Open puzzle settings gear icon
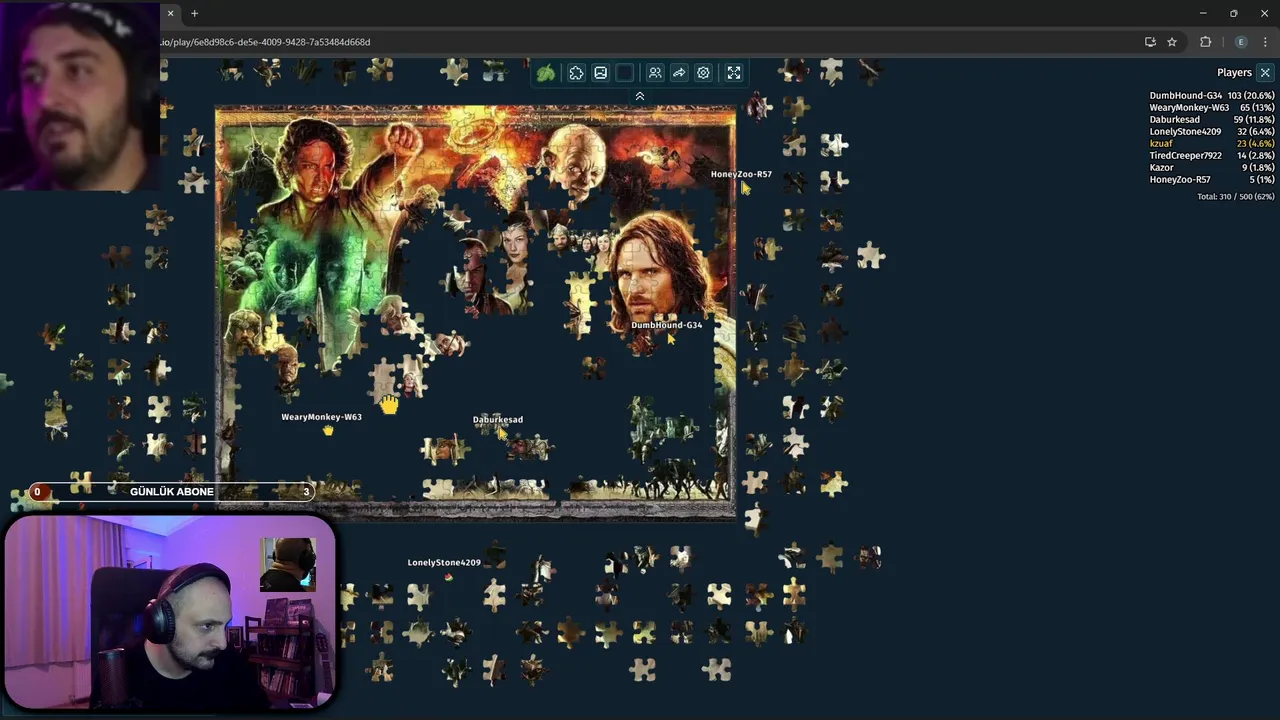Image resolution: width=1280 pixels, height=720 pixels. click(x=703, y=73)
